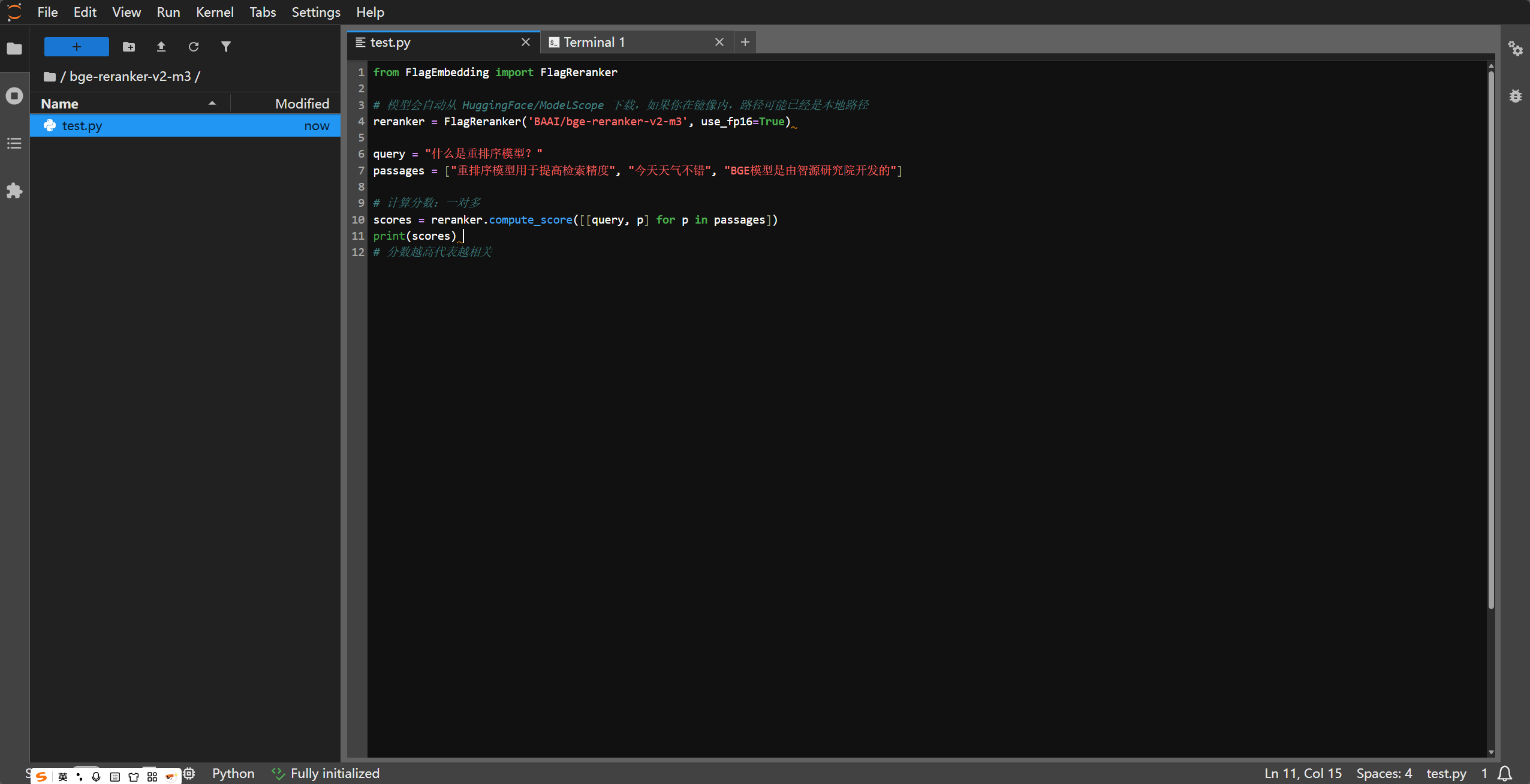Open the Table of Contents sidebar

click(14, 143)
